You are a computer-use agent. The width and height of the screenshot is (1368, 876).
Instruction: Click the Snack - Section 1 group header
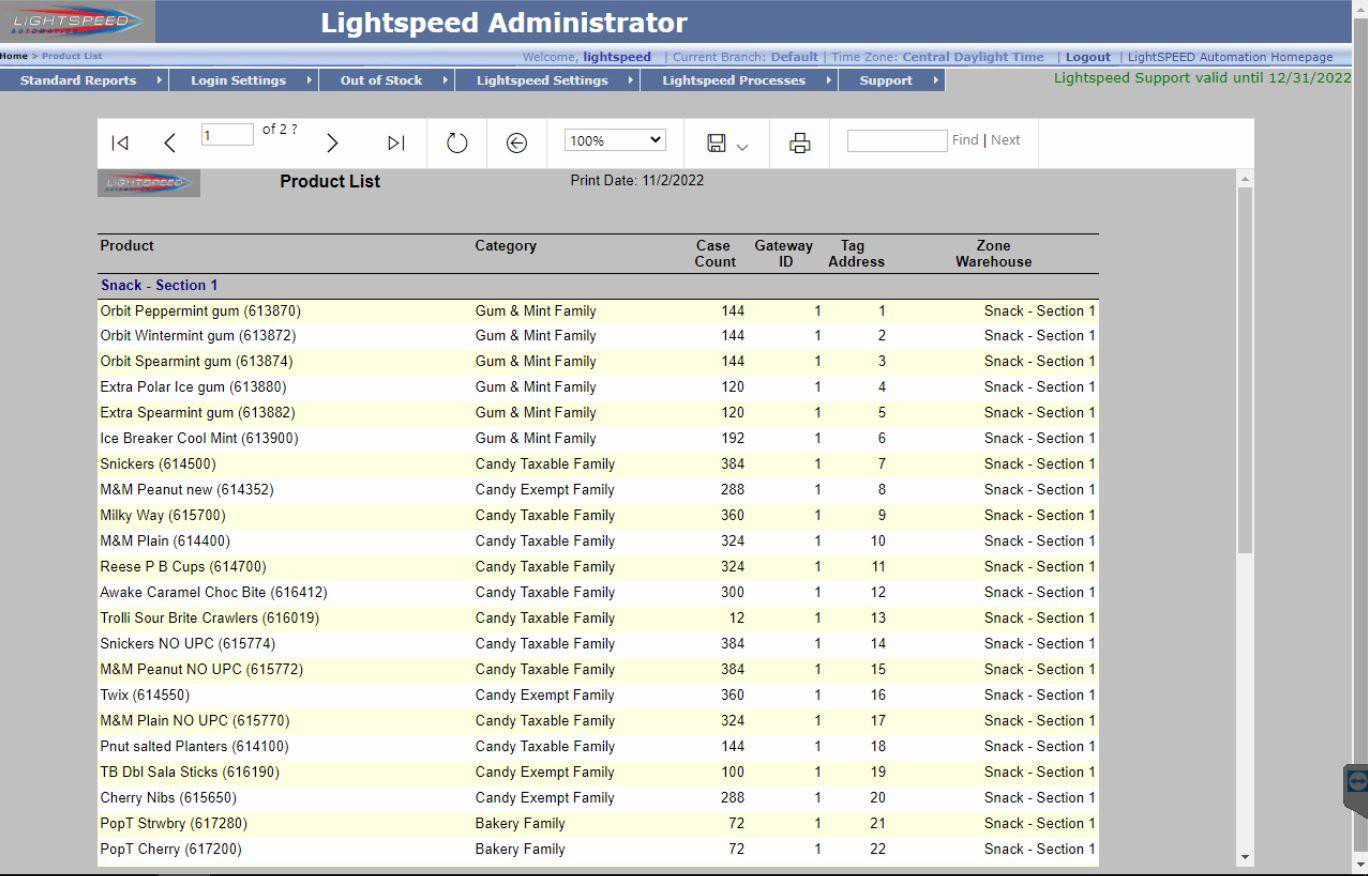click(159, 285)
